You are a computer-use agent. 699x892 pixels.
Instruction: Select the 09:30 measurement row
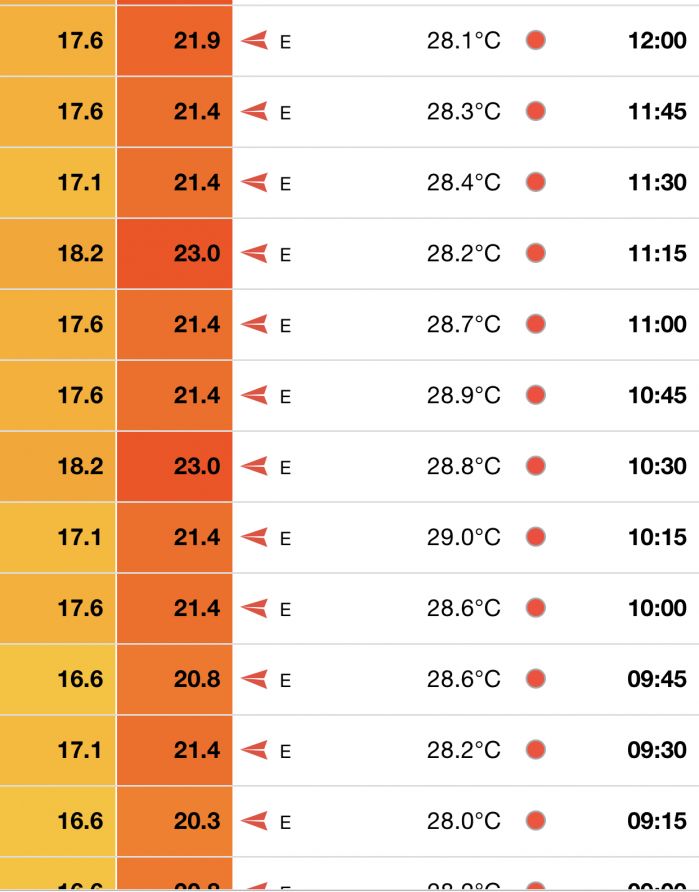point(349,750)
